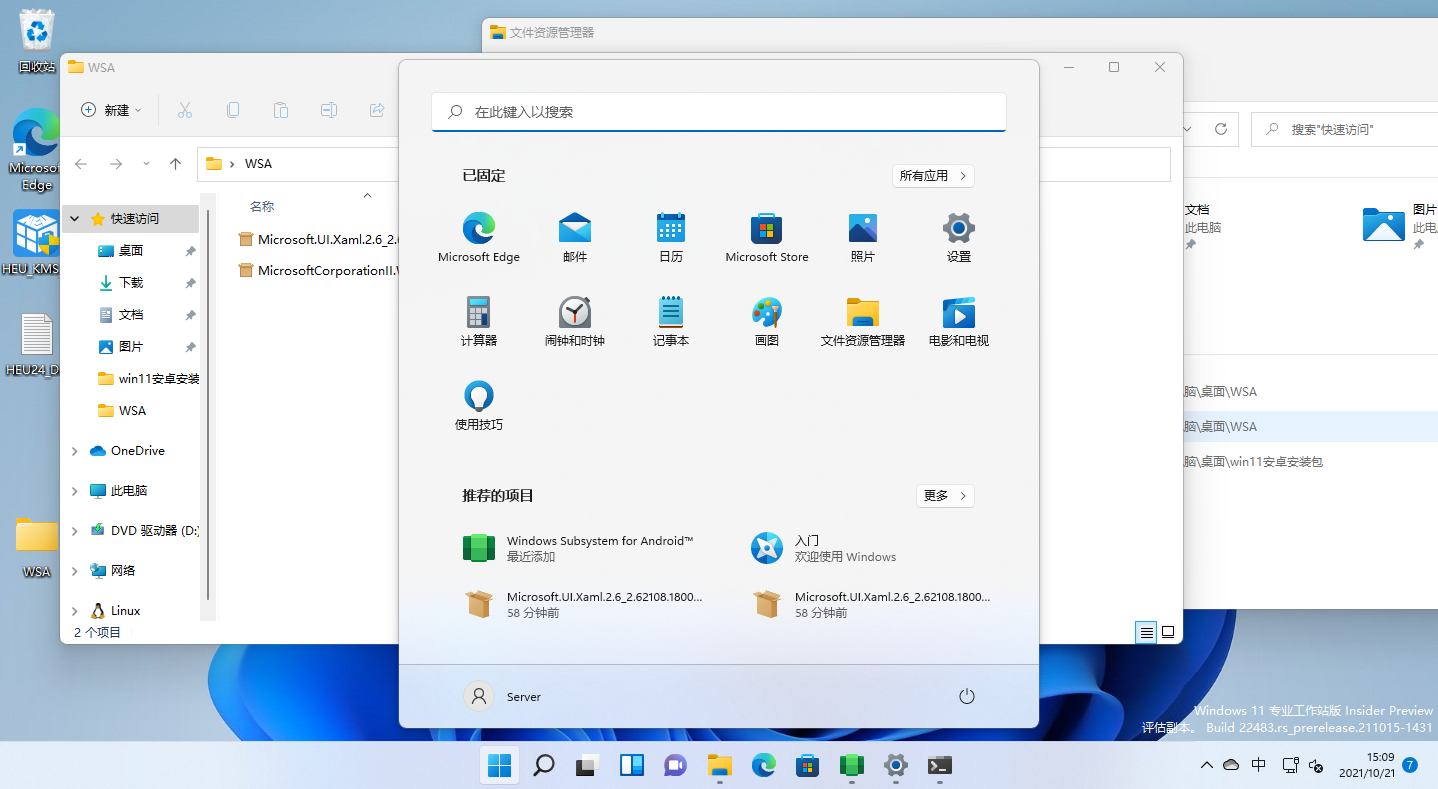The image size is (1438, 789).
Task: Open Microsoft Edge from Start menu pinned apps
Action: click(478, 237)
